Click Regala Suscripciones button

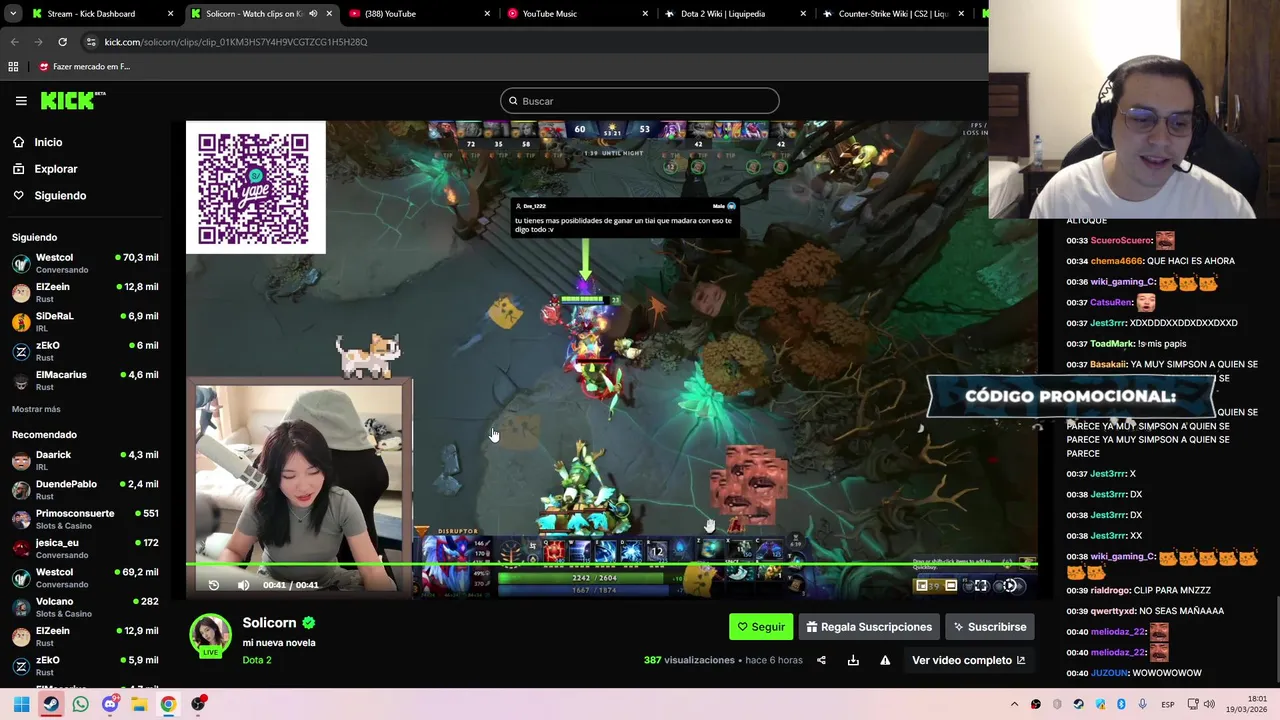coord(869,627)
